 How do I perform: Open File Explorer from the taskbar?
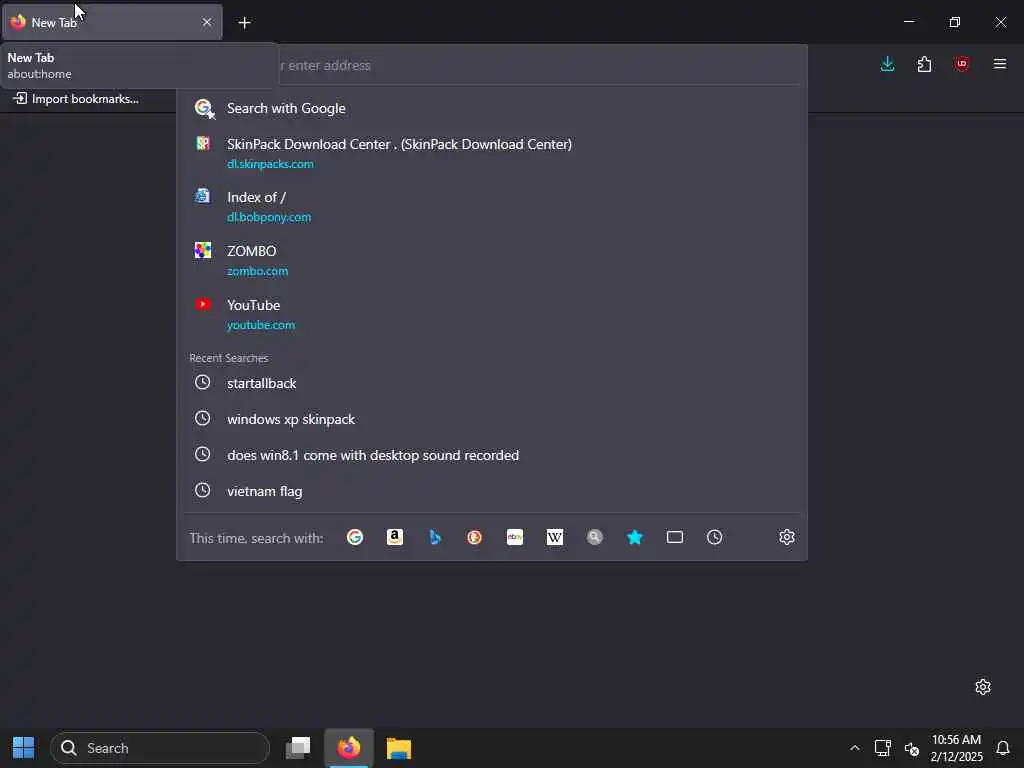399,748
